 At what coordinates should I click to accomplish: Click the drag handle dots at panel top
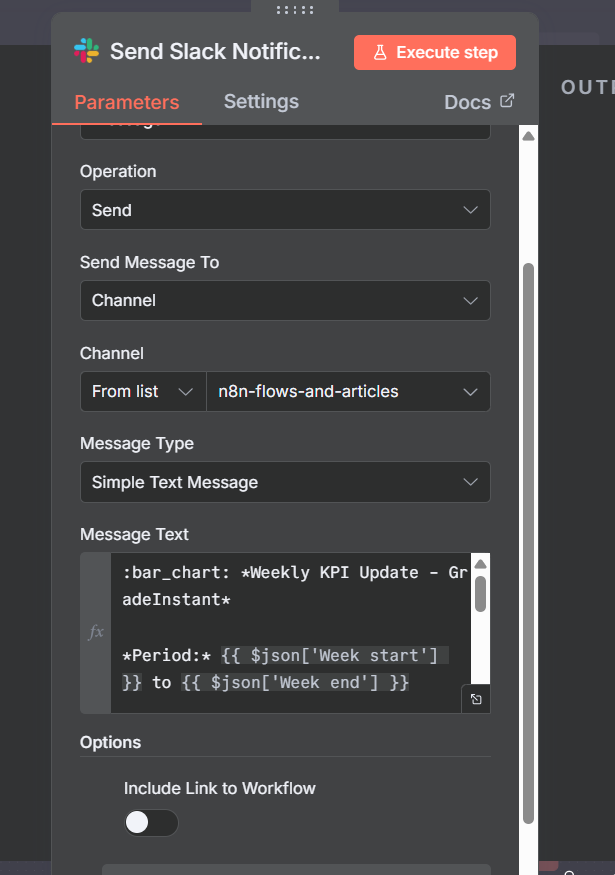click(x=294, y=9)
